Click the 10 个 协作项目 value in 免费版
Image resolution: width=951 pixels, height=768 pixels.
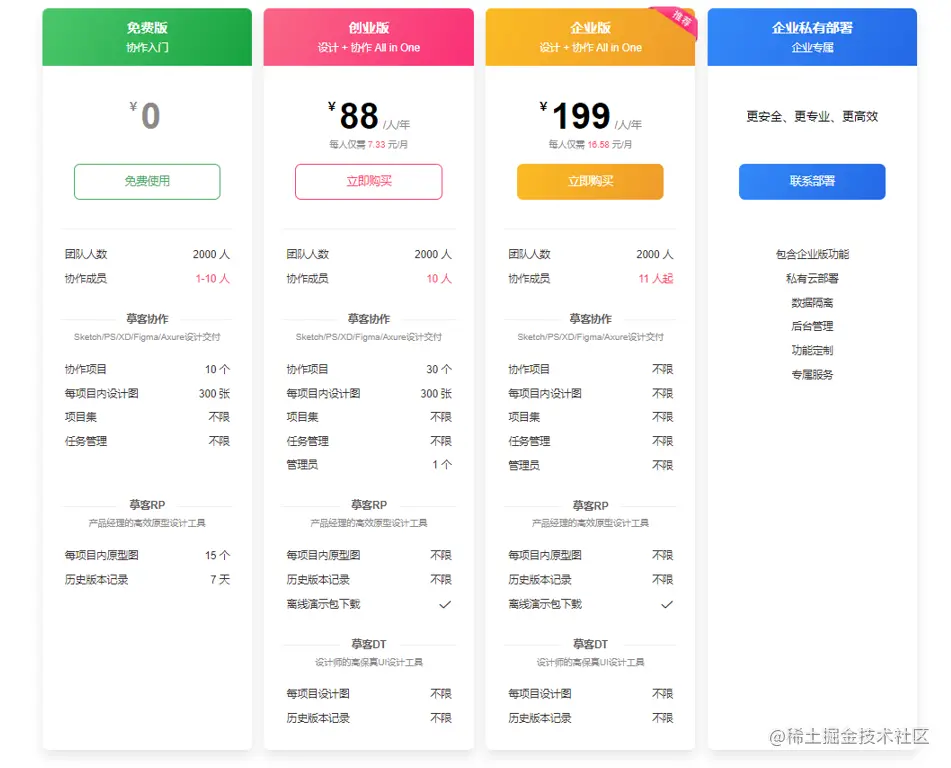coord(217,369)
